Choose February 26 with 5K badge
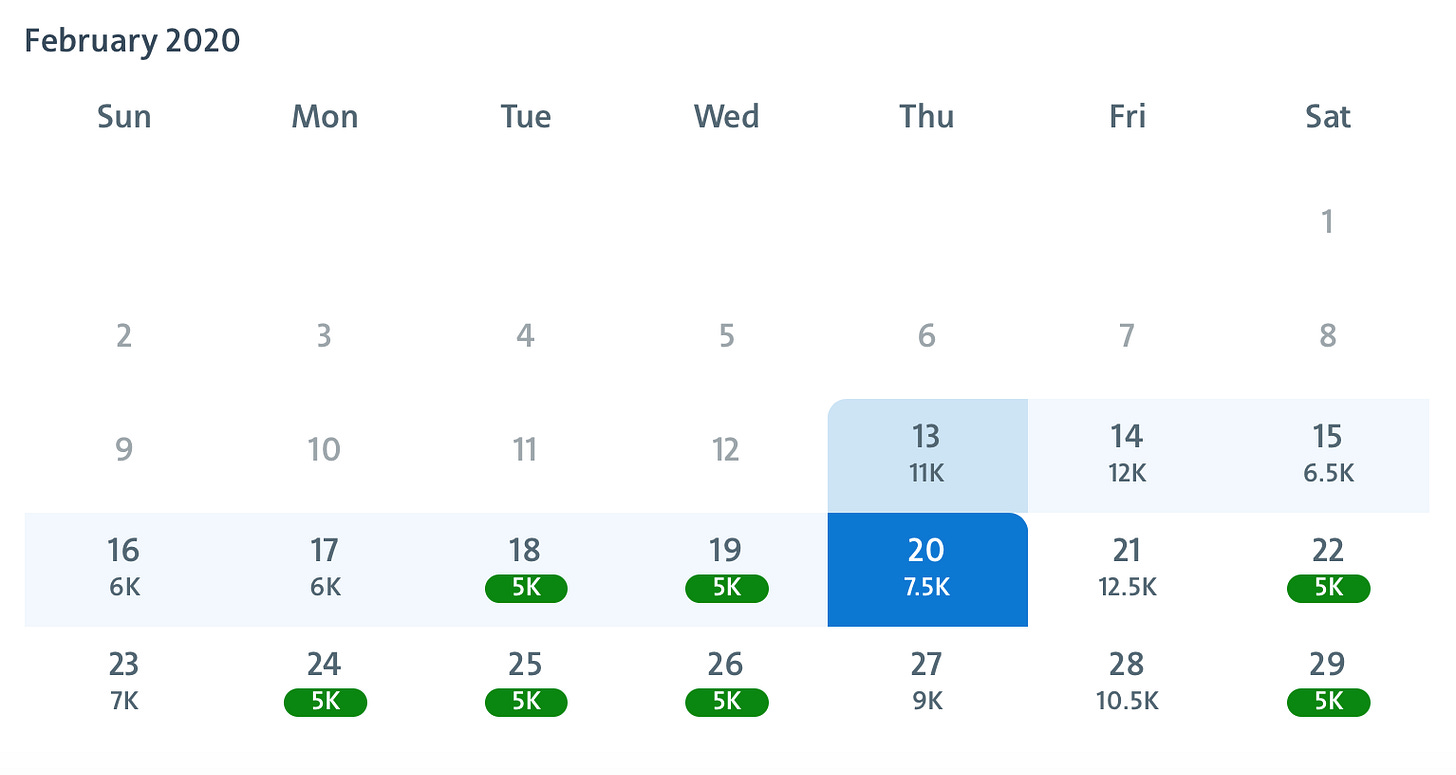The image size is (1456, 775). click(x=726, y=682)
